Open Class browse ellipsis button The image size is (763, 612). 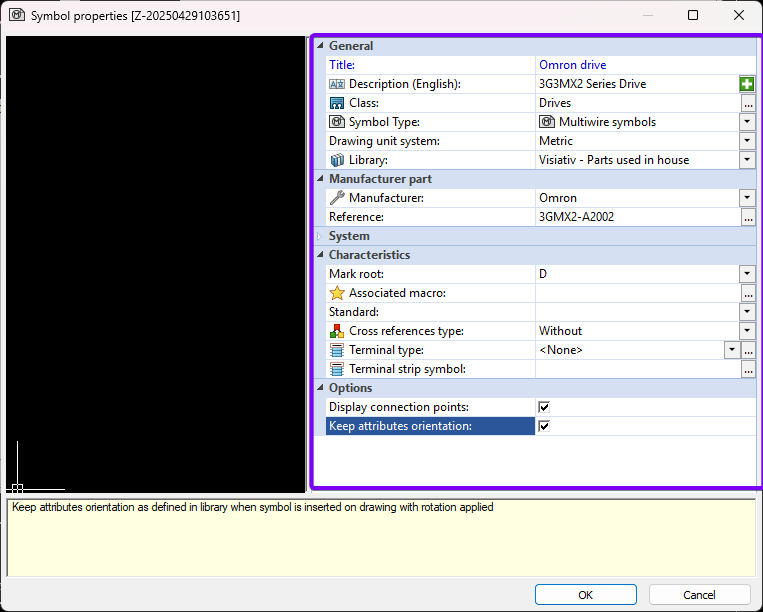pos(747,103)
